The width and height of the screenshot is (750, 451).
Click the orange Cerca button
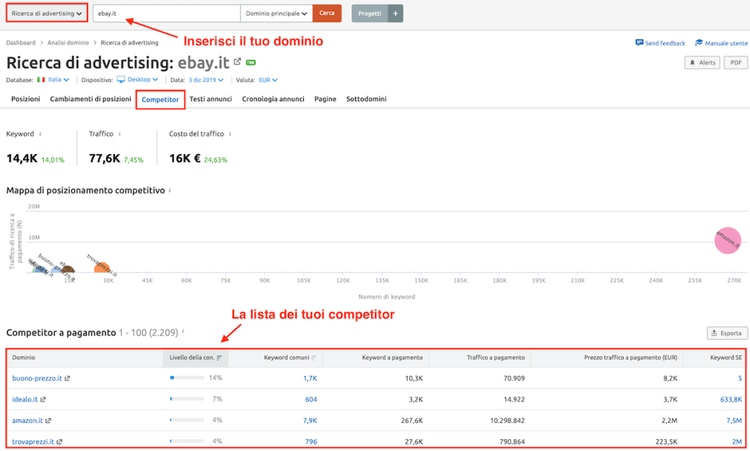click(x=327, y=13)
